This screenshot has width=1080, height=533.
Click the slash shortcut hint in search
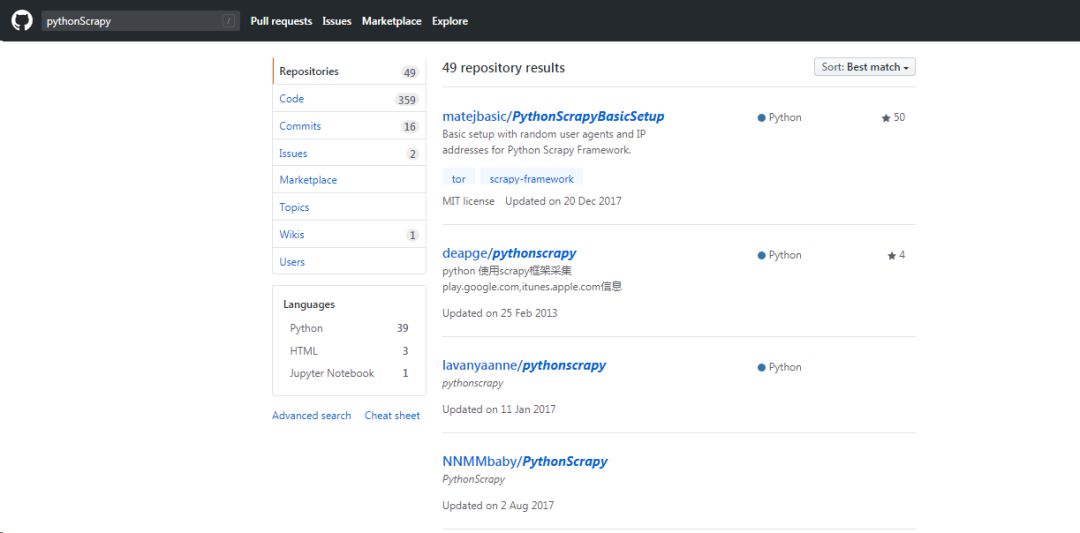229,21
